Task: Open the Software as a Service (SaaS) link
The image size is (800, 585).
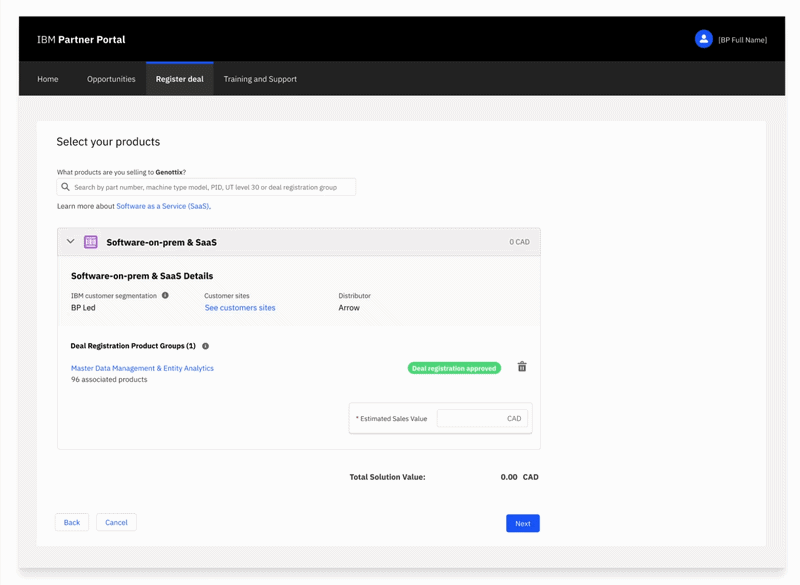Action: pos(163,206)
